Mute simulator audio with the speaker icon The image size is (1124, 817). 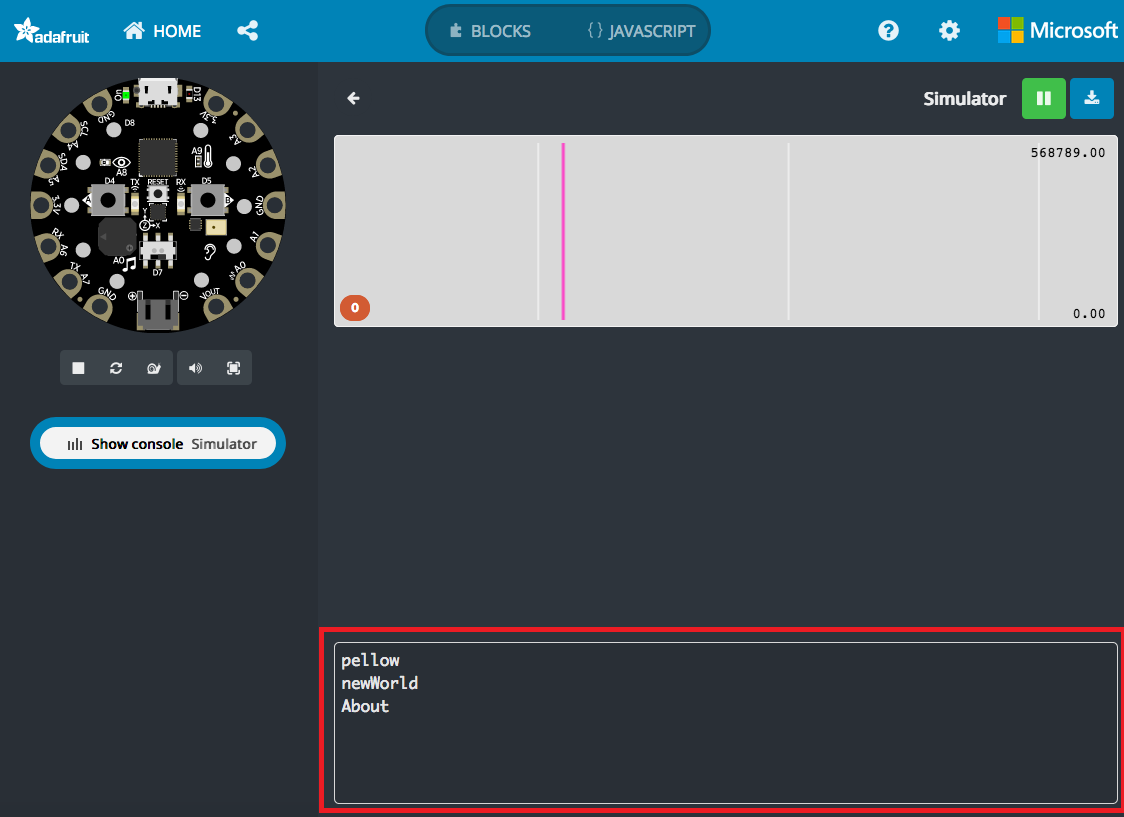click(196, 368)
